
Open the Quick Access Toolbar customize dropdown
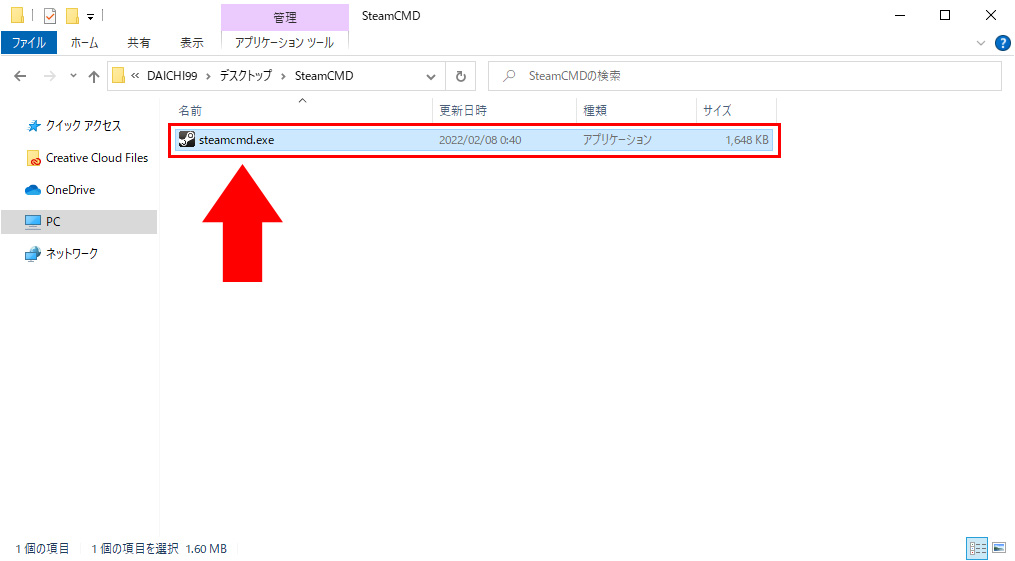tap(90, 16)
